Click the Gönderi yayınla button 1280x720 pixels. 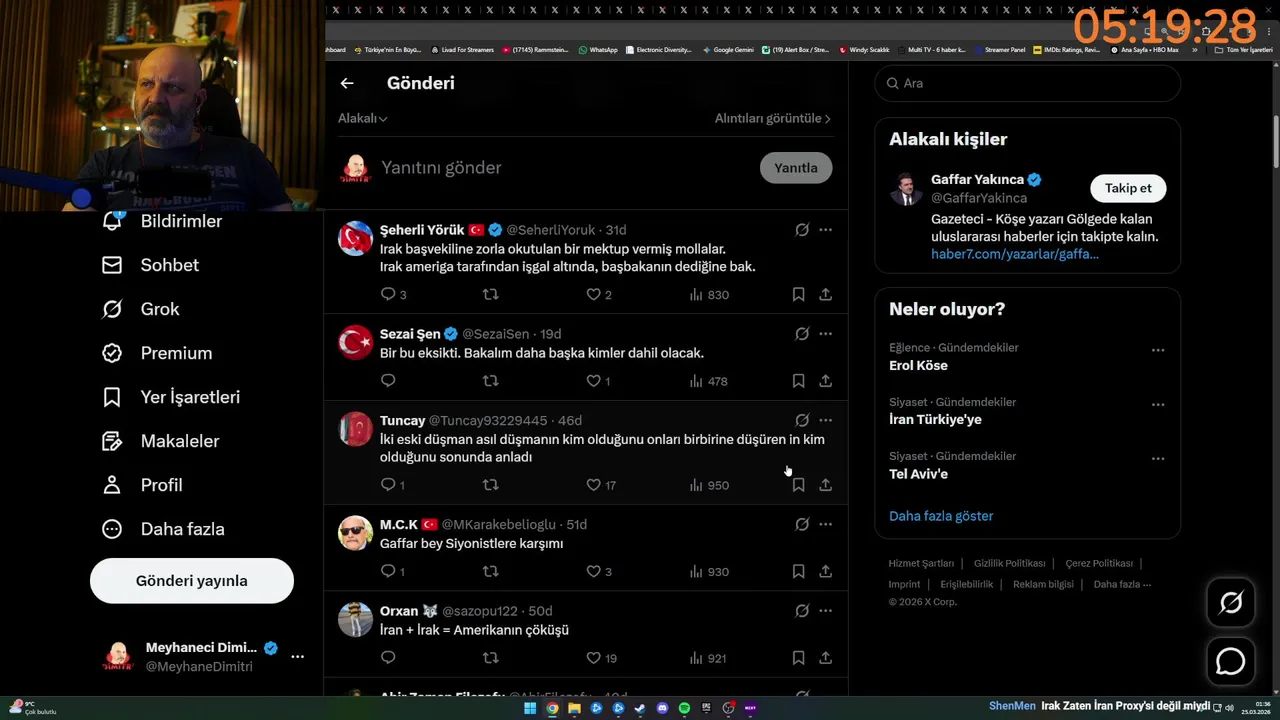(x=192, y=581)
